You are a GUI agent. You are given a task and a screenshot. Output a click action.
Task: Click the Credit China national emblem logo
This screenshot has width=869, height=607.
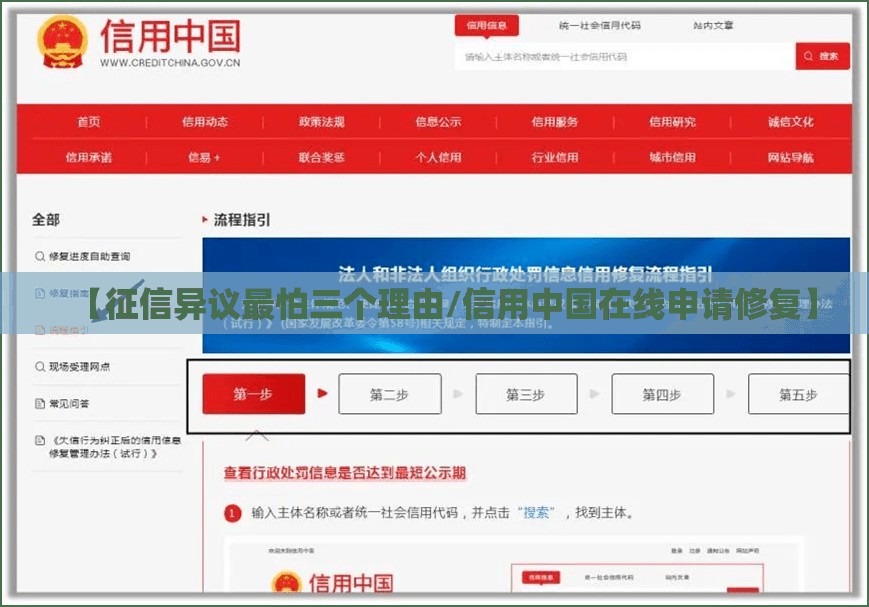point(63,42)
